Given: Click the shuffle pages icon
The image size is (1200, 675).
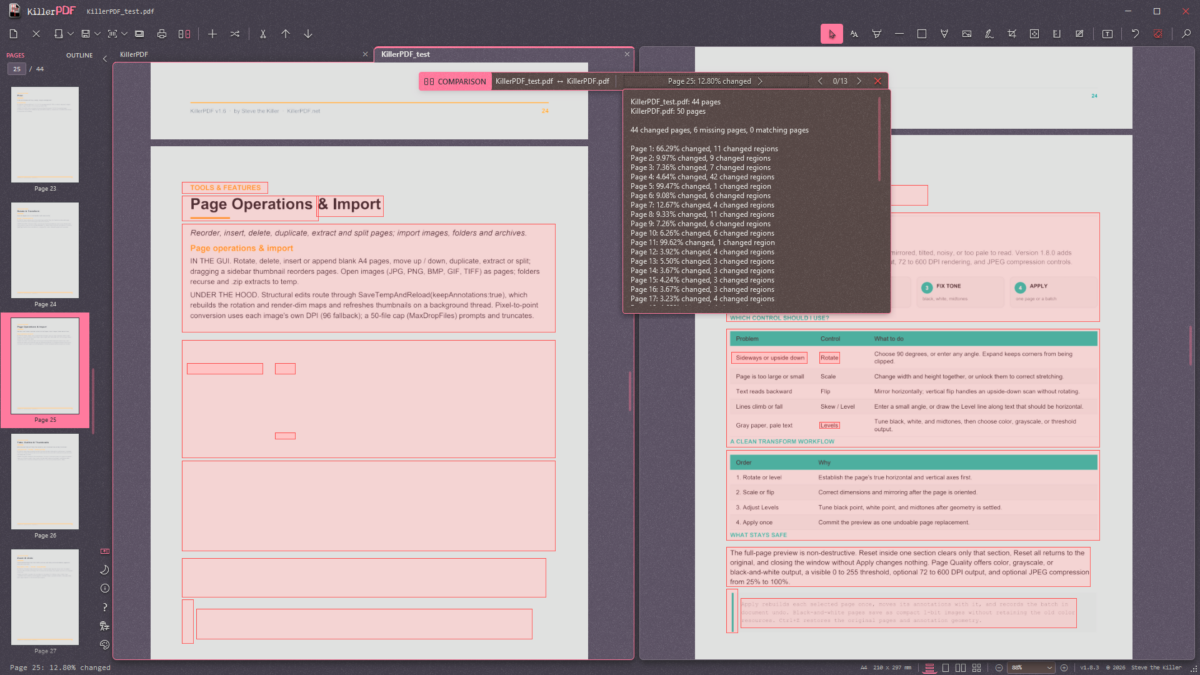Looking at the screenshot, I should pyautogui.click(x=235, y=34).
